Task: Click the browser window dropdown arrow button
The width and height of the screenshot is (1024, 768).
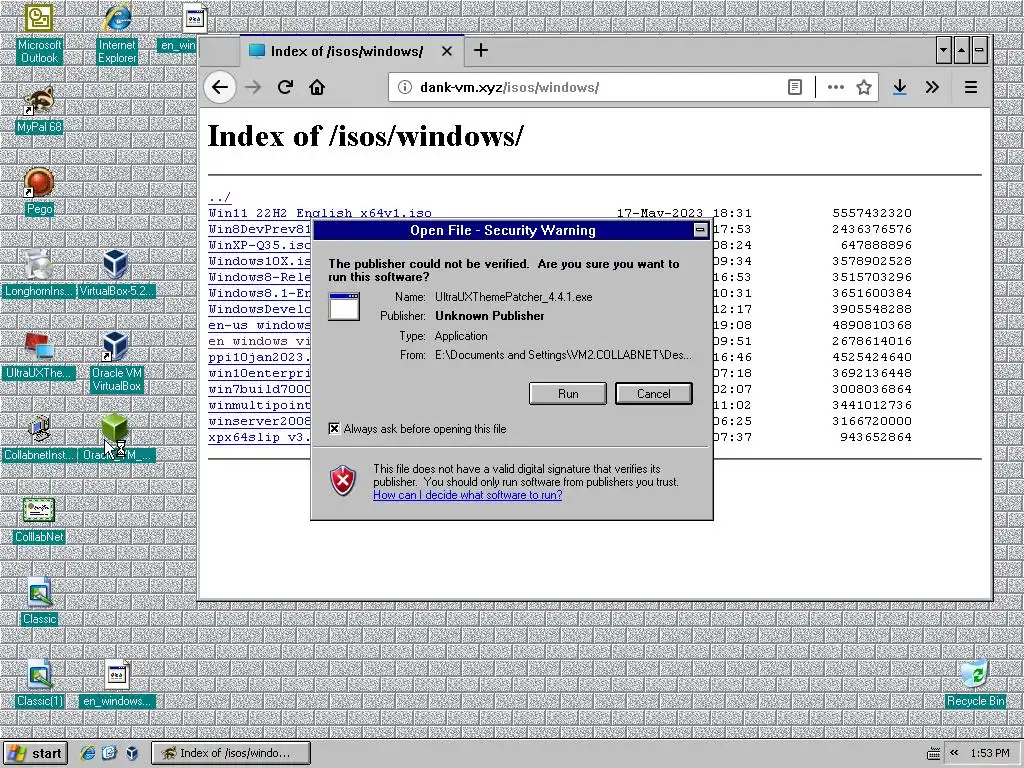Action: click(x=943, y=50)
